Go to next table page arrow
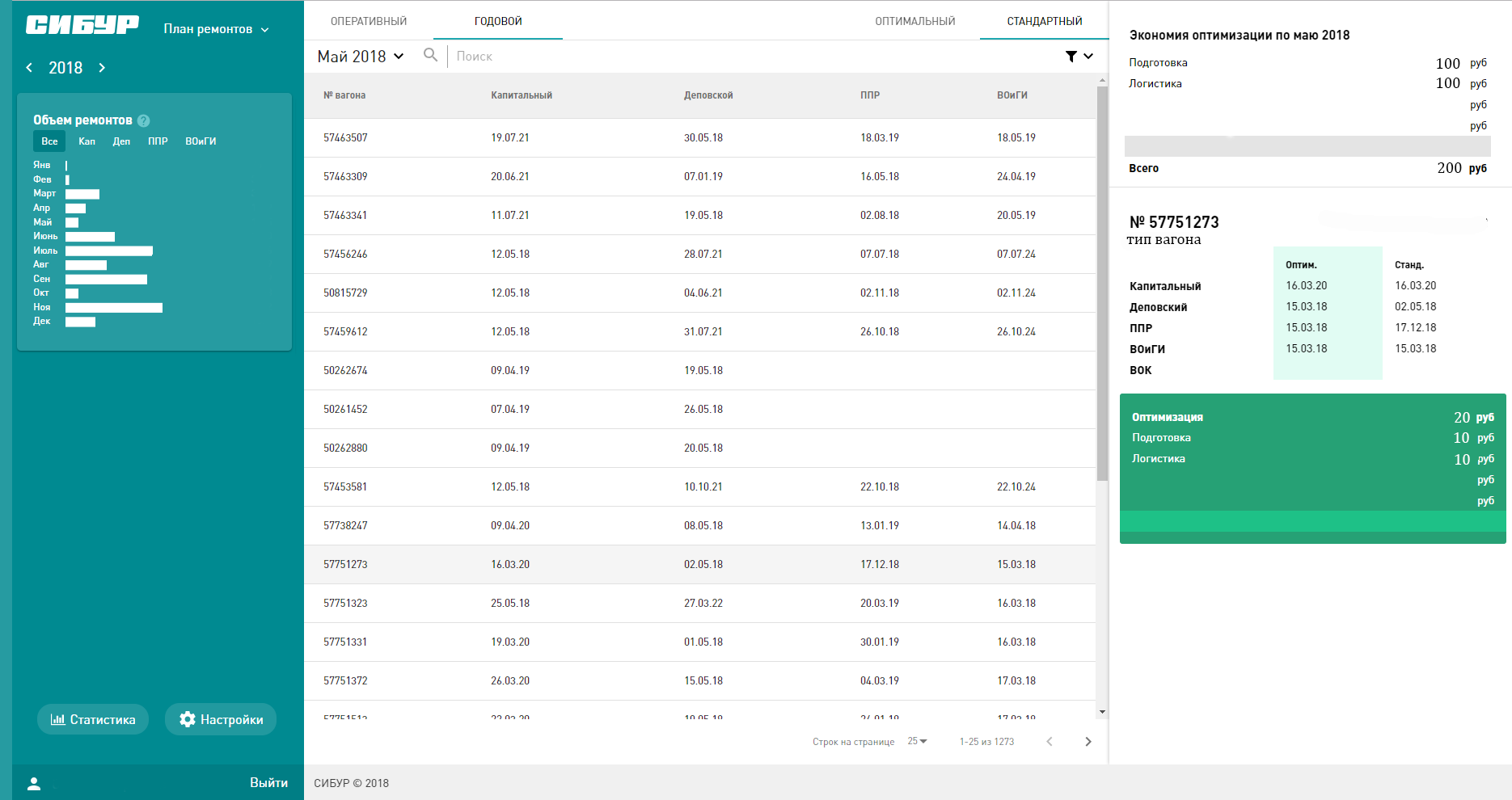Image resolution: width=1512 pixels, height=800 pixels. 1088,742
